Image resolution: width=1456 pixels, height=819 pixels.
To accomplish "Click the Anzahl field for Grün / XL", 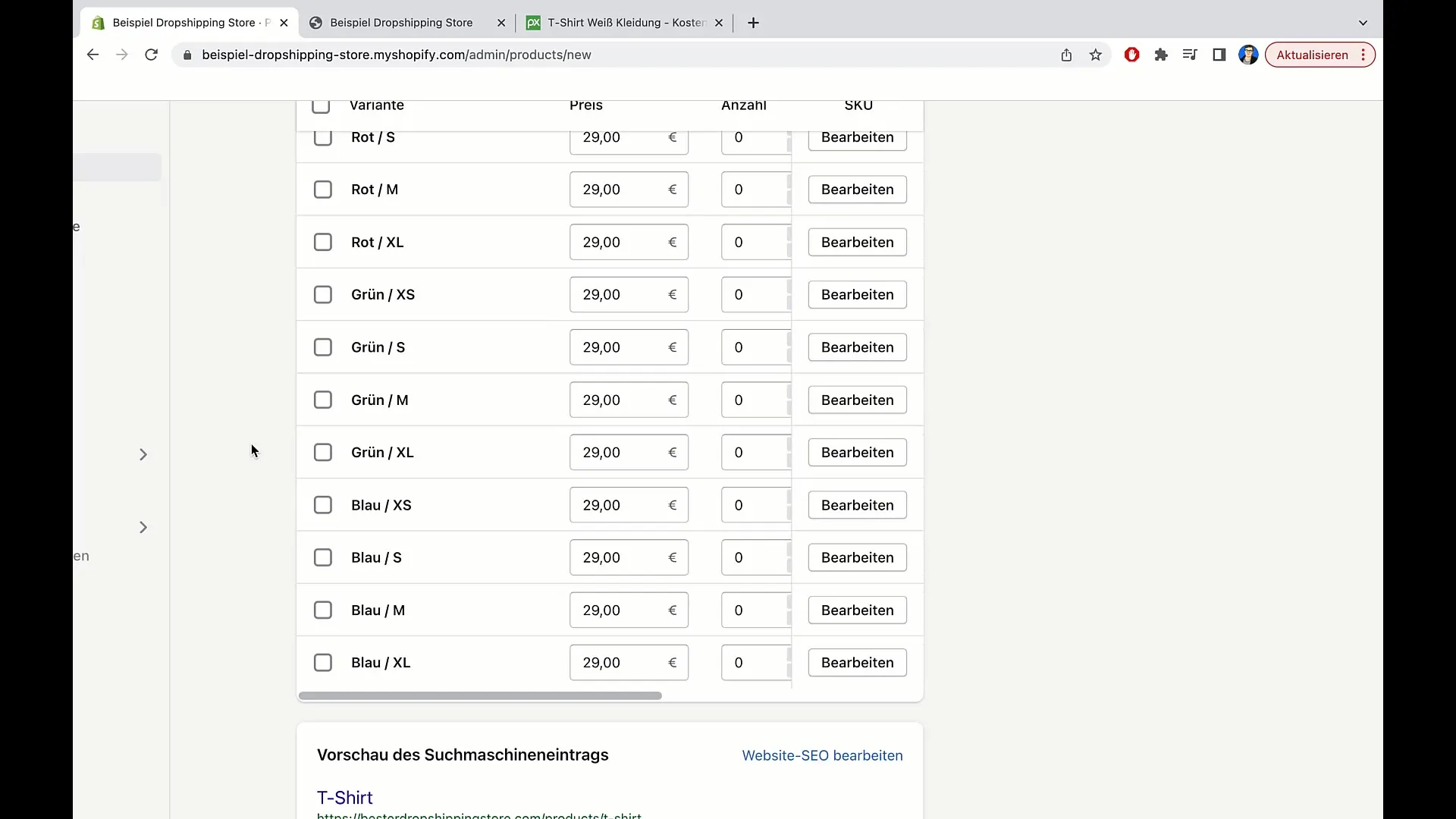I will (x=756, y=453).
